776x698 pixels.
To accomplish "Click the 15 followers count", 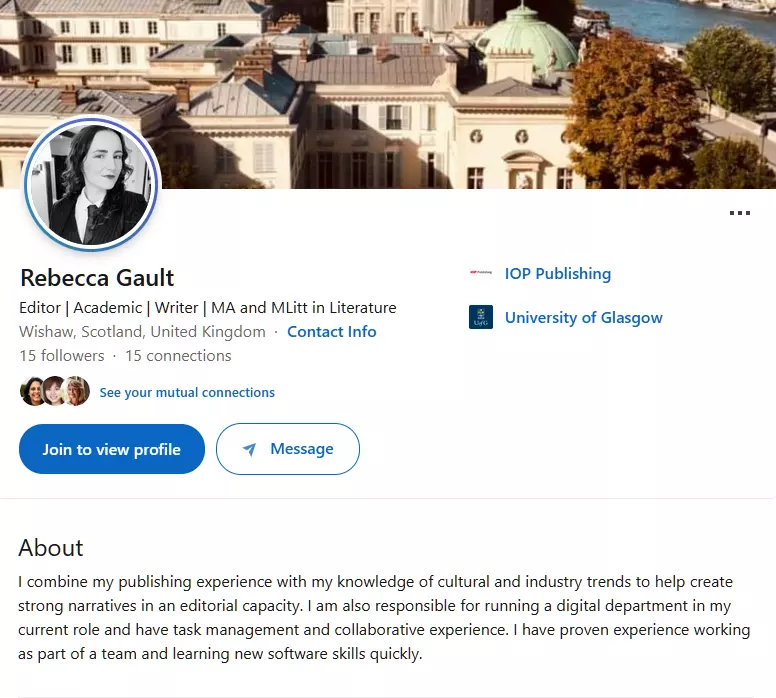I will pyautogui.click(x=61, y=356).
